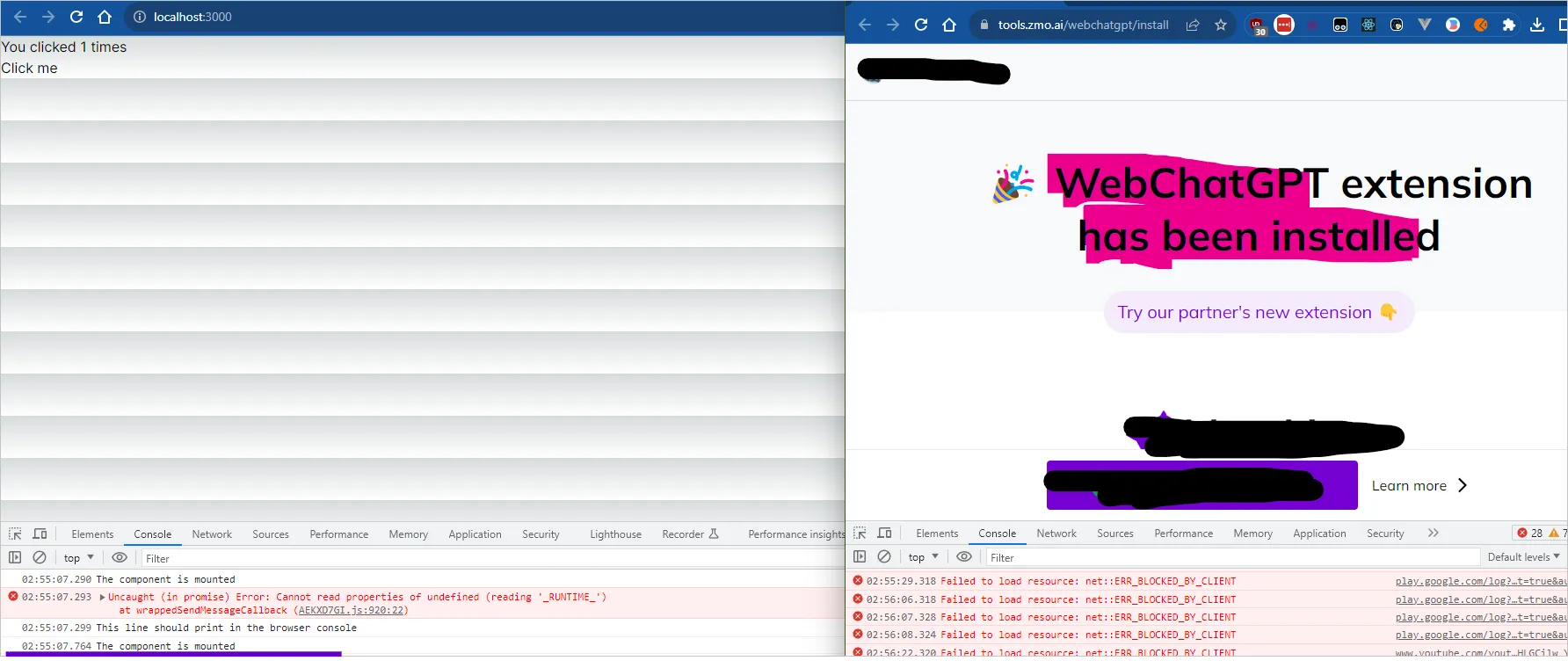
Task: Go to home in the tools.zmo.ai window
Action: point(949,25)
